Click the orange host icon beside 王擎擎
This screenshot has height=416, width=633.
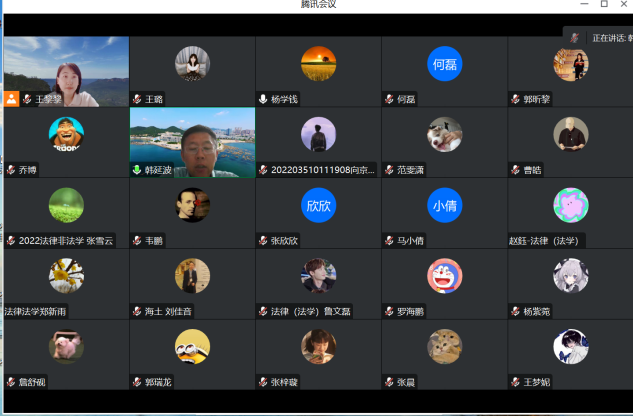11,100
